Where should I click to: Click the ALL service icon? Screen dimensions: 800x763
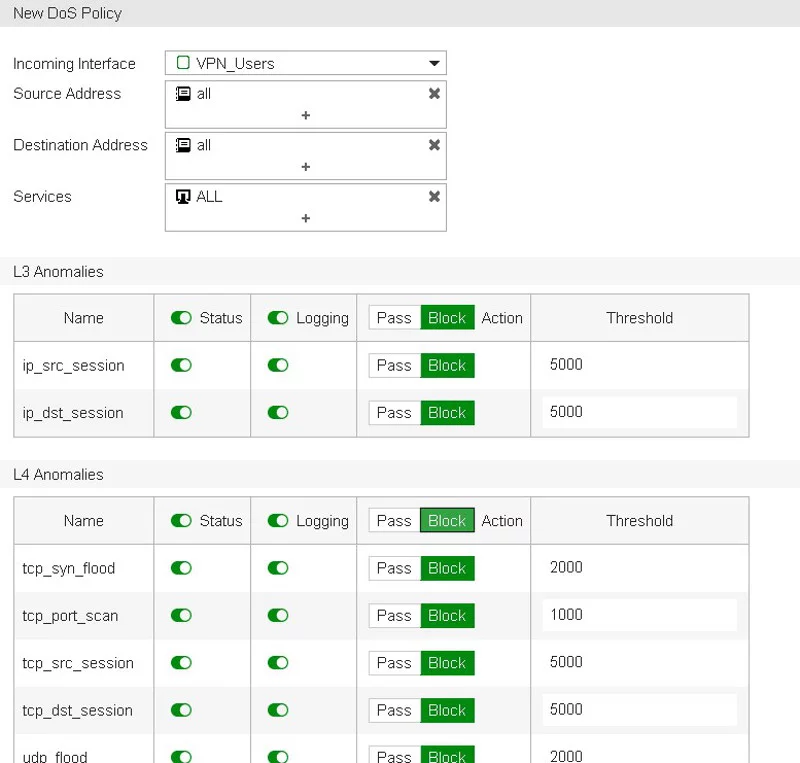click(x=183, y=197)
